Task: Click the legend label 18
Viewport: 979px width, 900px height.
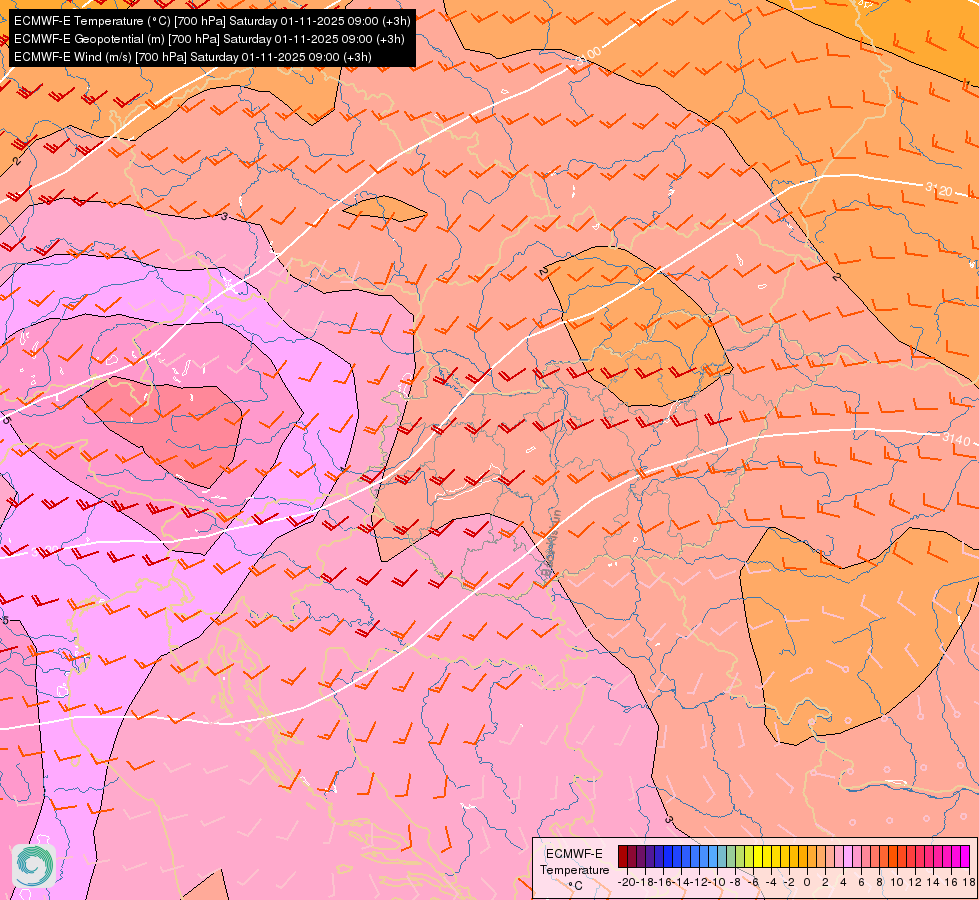Action: coord(969,882)
